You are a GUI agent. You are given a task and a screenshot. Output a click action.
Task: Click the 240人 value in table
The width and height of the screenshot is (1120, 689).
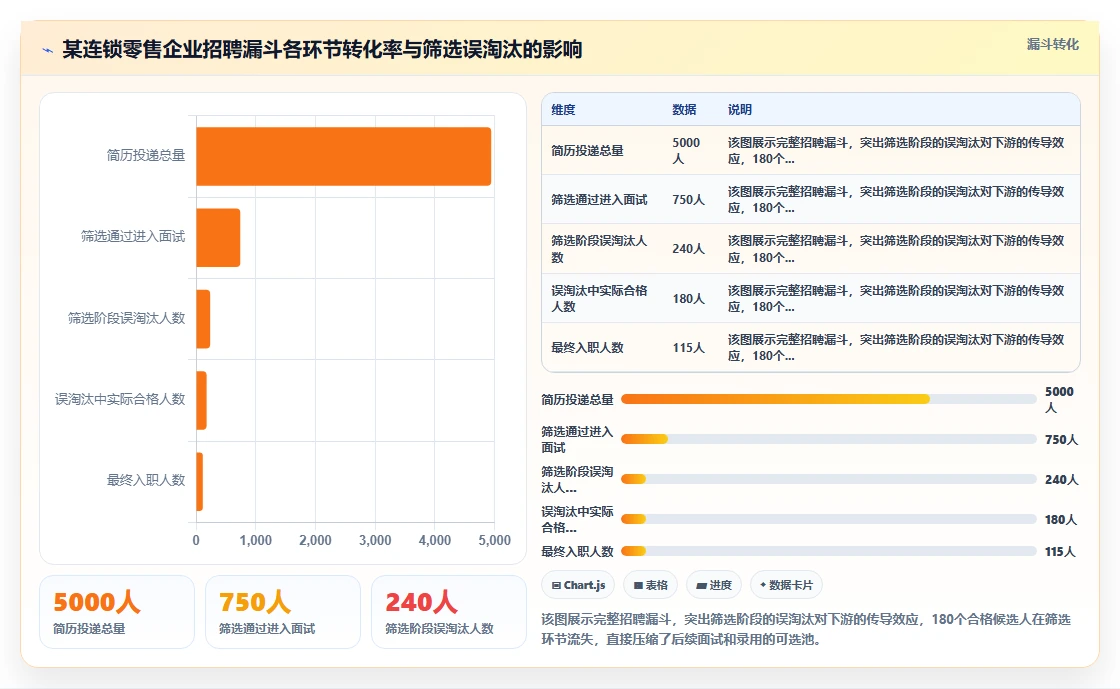pyautogui.click(x=688, y=249)
